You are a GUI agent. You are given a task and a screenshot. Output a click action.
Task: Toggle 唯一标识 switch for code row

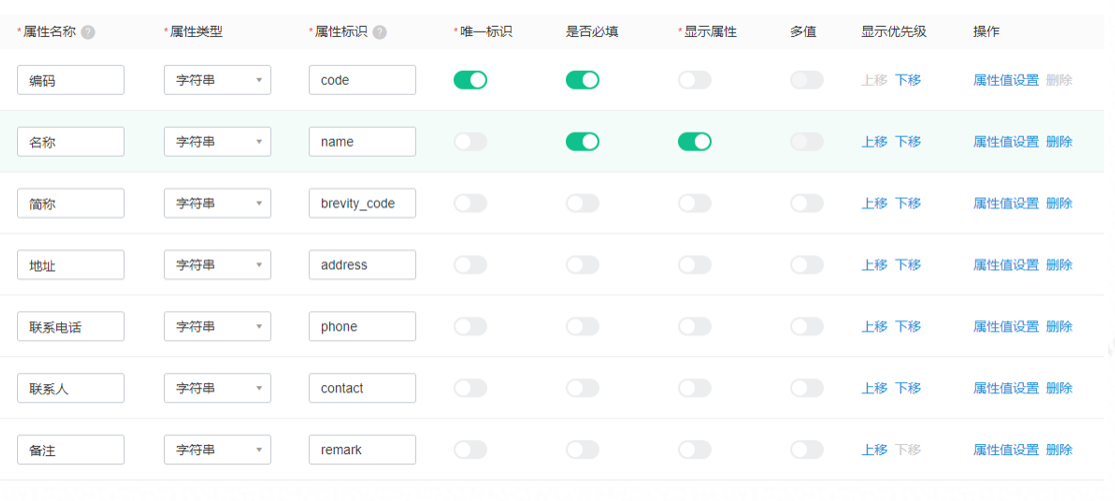(x=470, y=80)
